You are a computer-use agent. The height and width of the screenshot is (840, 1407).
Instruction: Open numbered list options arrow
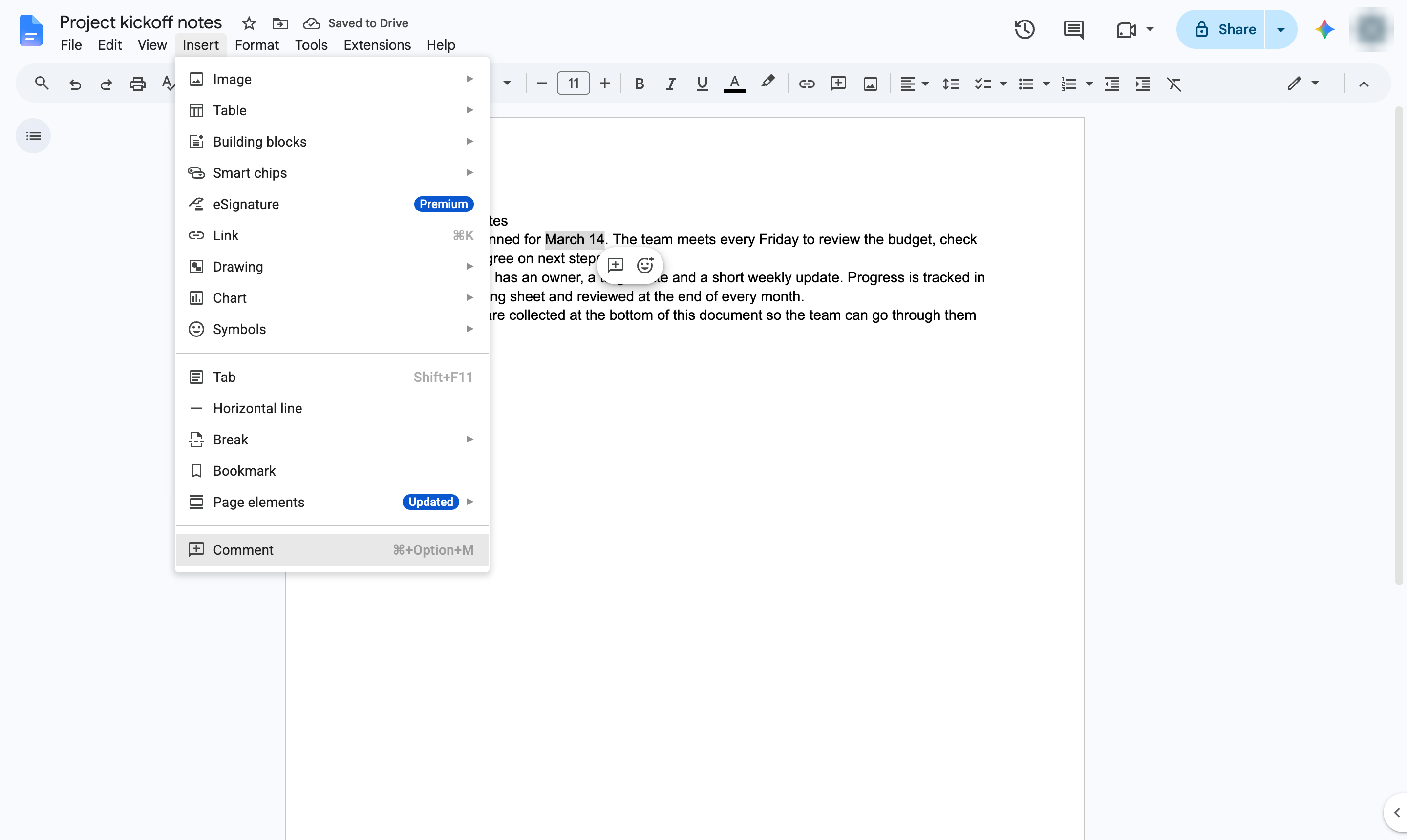1088,84
